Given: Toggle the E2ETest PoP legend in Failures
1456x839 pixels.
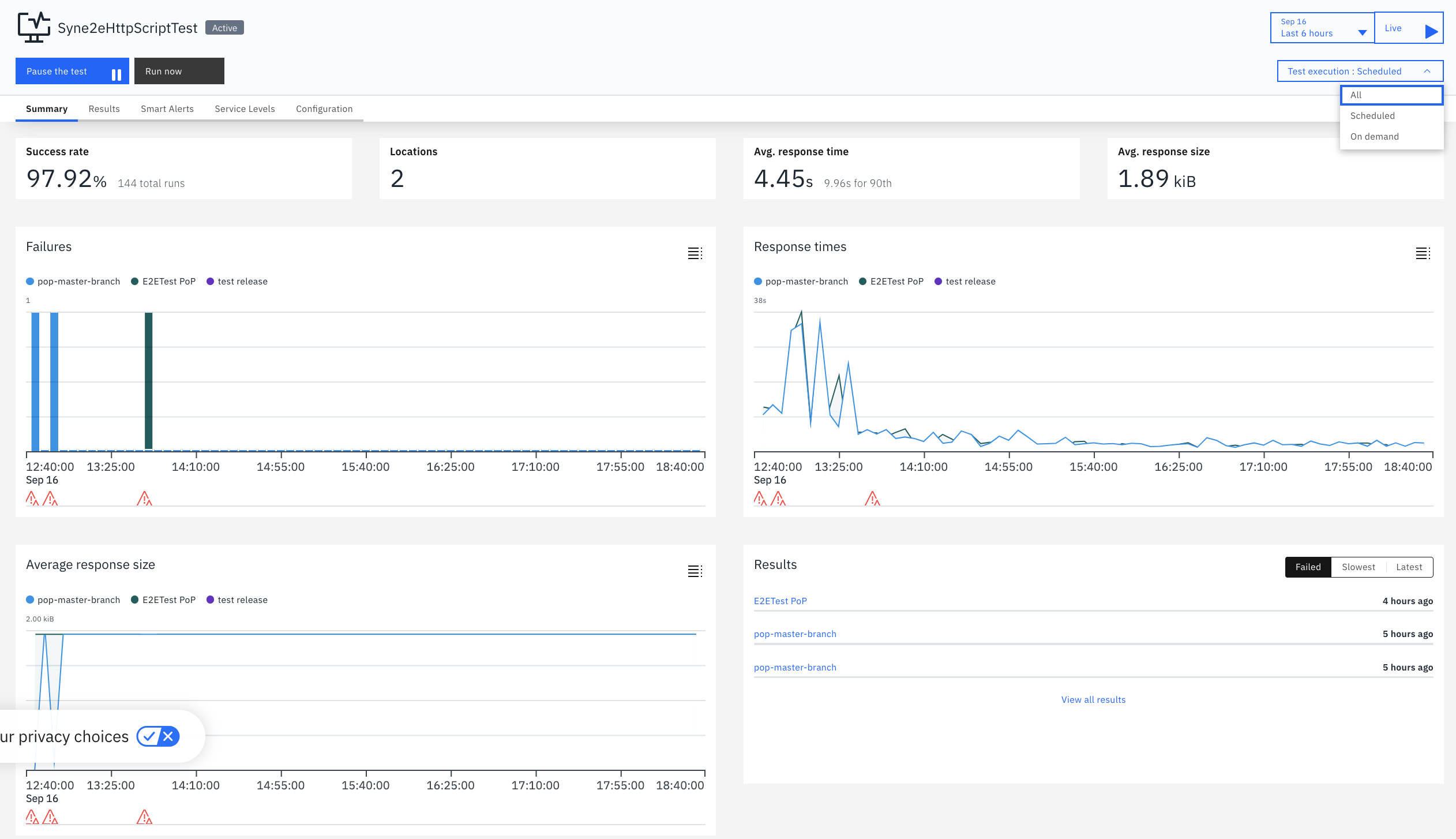Looking at the screenshot, I should click(x=163, y=282).
